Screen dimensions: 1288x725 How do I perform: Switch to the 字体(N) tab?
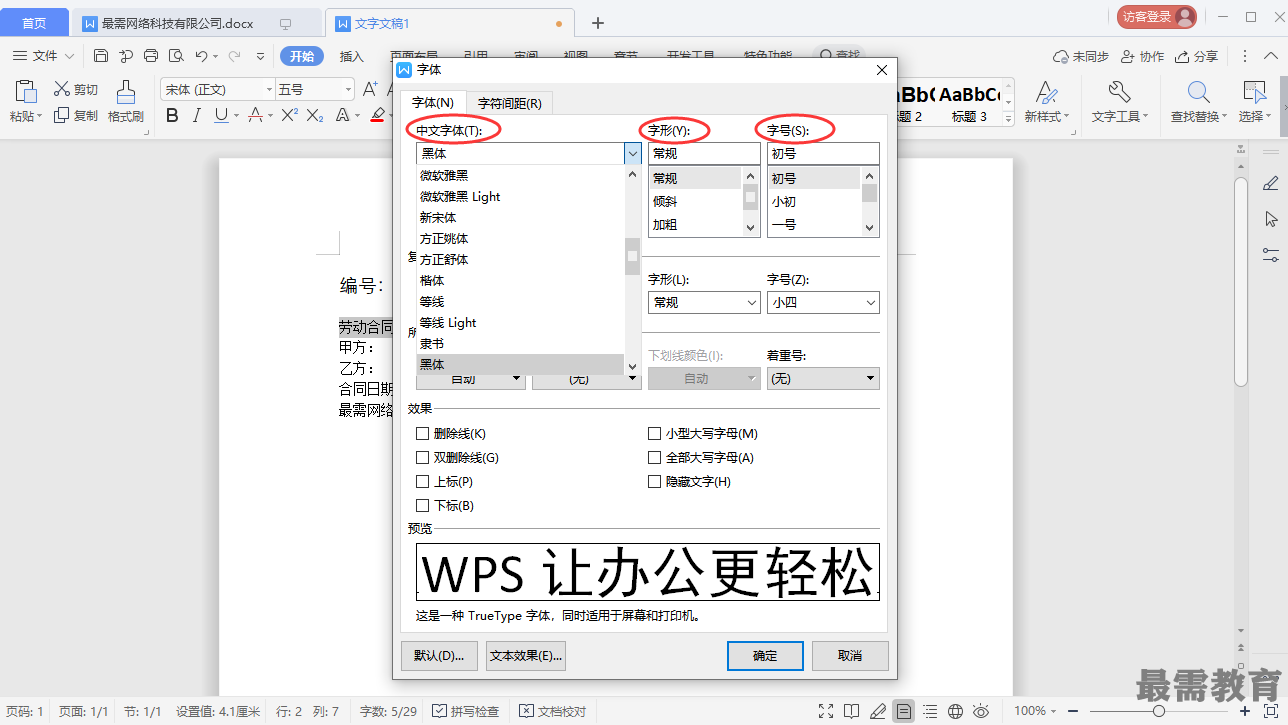433,103
